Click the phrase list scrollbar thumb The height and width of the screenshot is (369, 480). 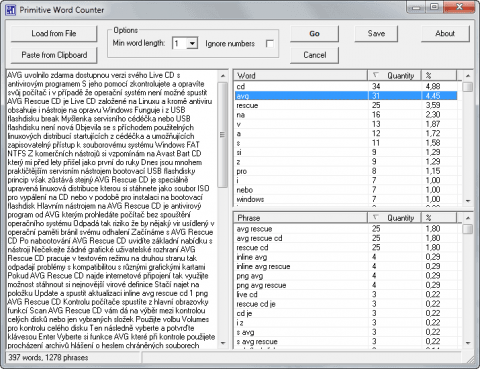468,229
